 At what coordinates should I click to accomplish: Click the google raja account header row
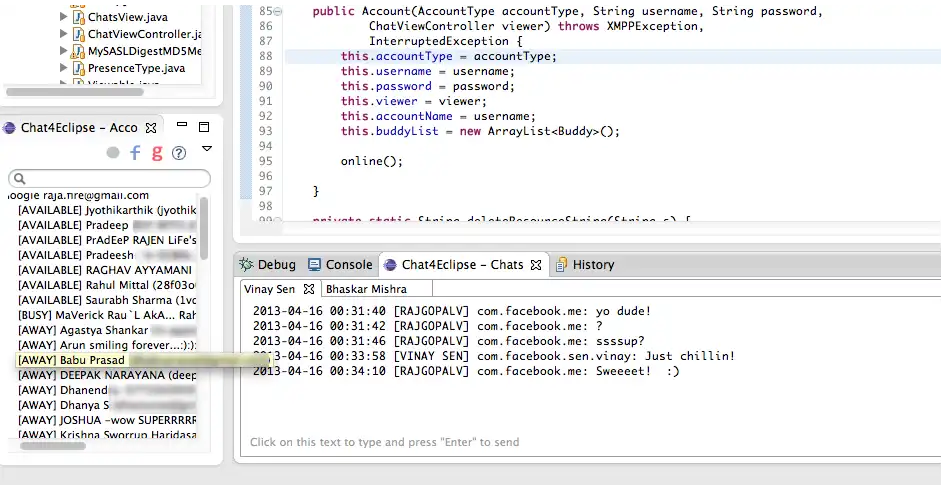[79, 195]
